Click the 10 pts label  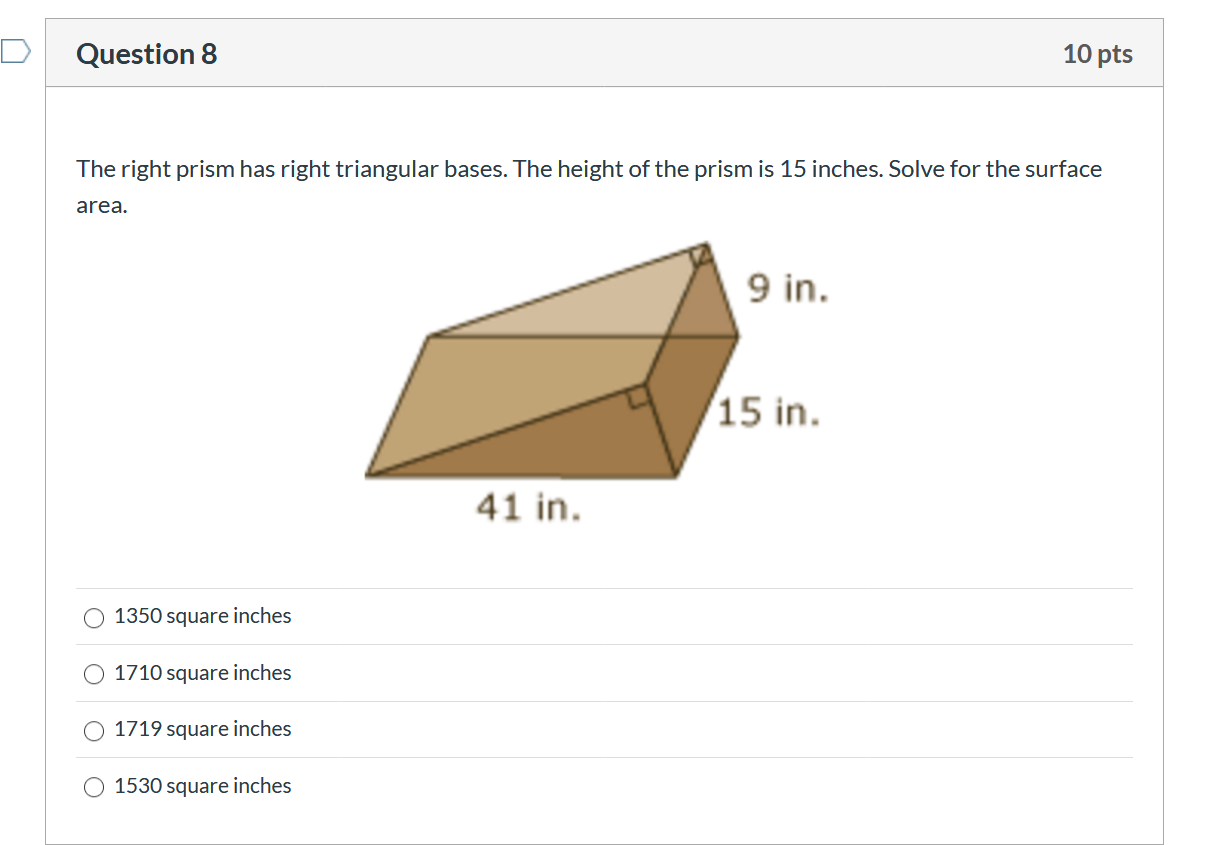tap(1098, 55)
